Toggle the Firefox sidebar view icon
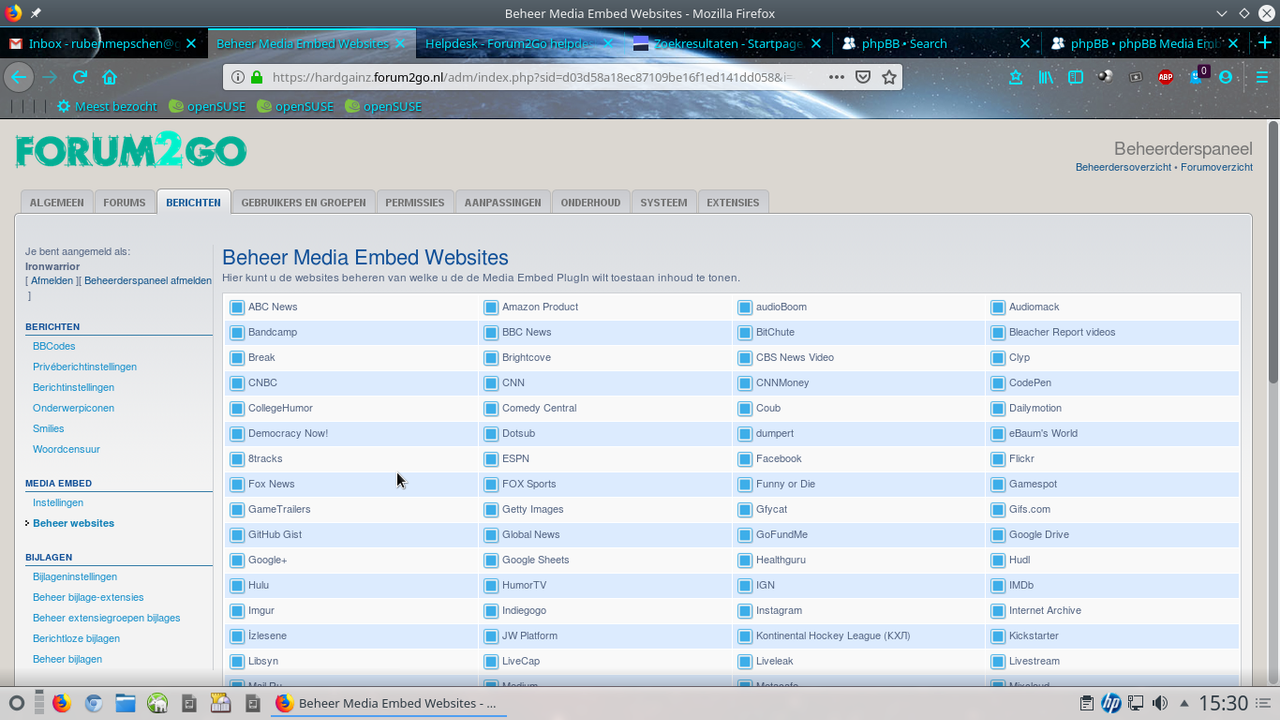Viewport: 1280px width, 720px height. 1075,77
